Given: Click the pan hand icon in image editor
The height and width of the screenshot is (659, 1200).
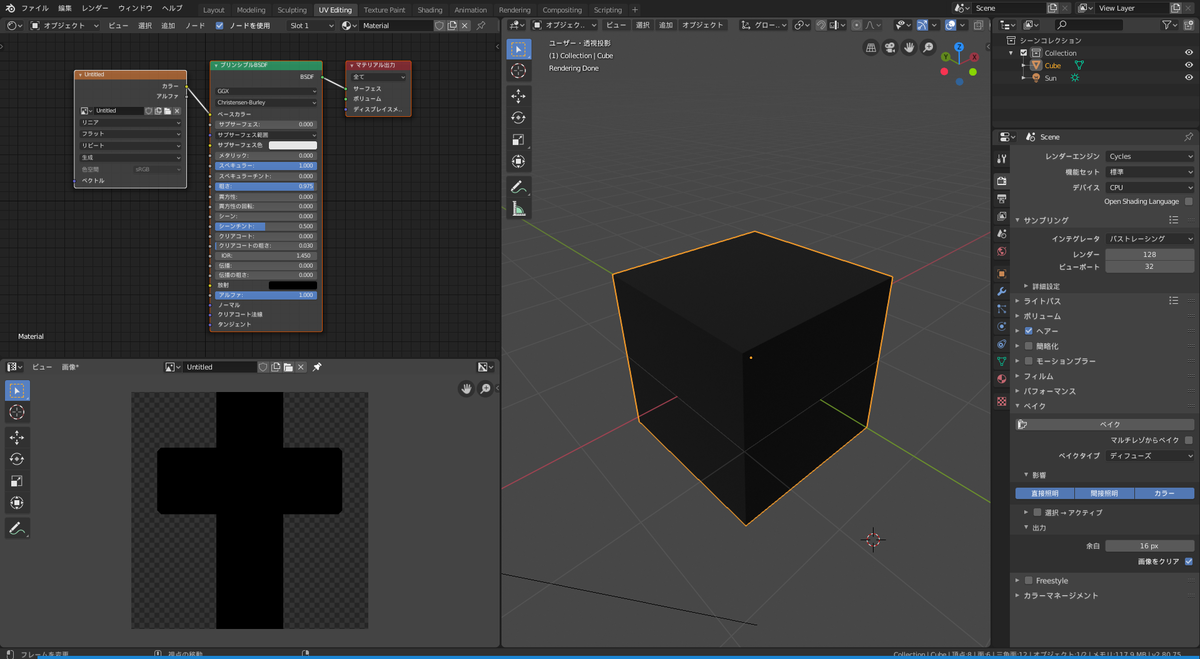Looking at the screenshot, I should (x=466, y=389).
